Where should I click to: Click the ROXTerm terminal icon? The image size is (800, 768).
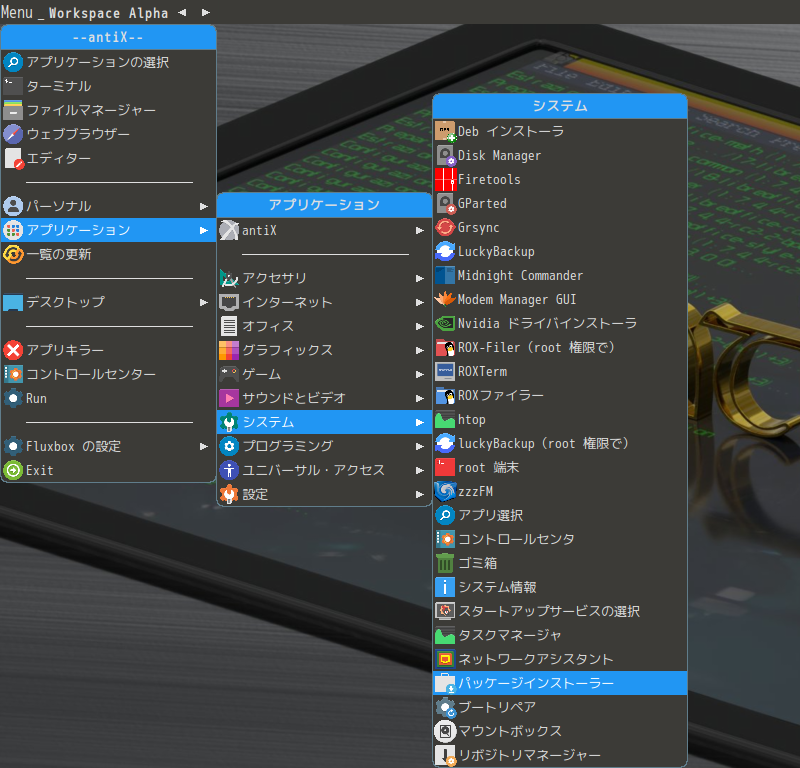point(445,371)
